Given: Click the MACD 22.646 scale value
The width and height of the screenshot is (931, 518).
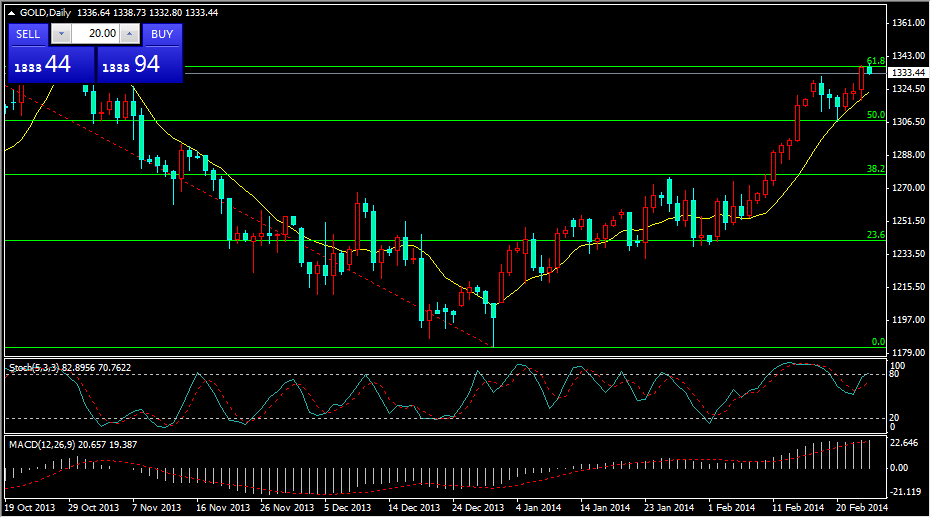Looking at the screenshot, I should tap(904, 443).
